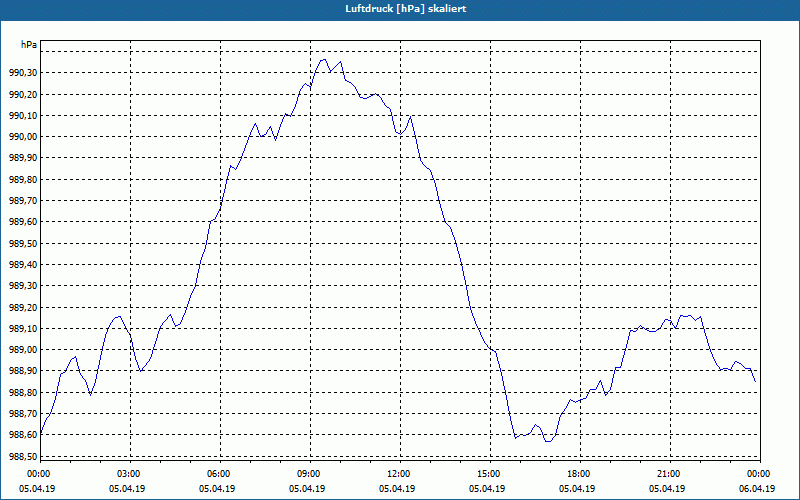Viewport: 800px width, 500px height.
Task: Select the hPa unit label on the y-axis
Action: point(29,45)
